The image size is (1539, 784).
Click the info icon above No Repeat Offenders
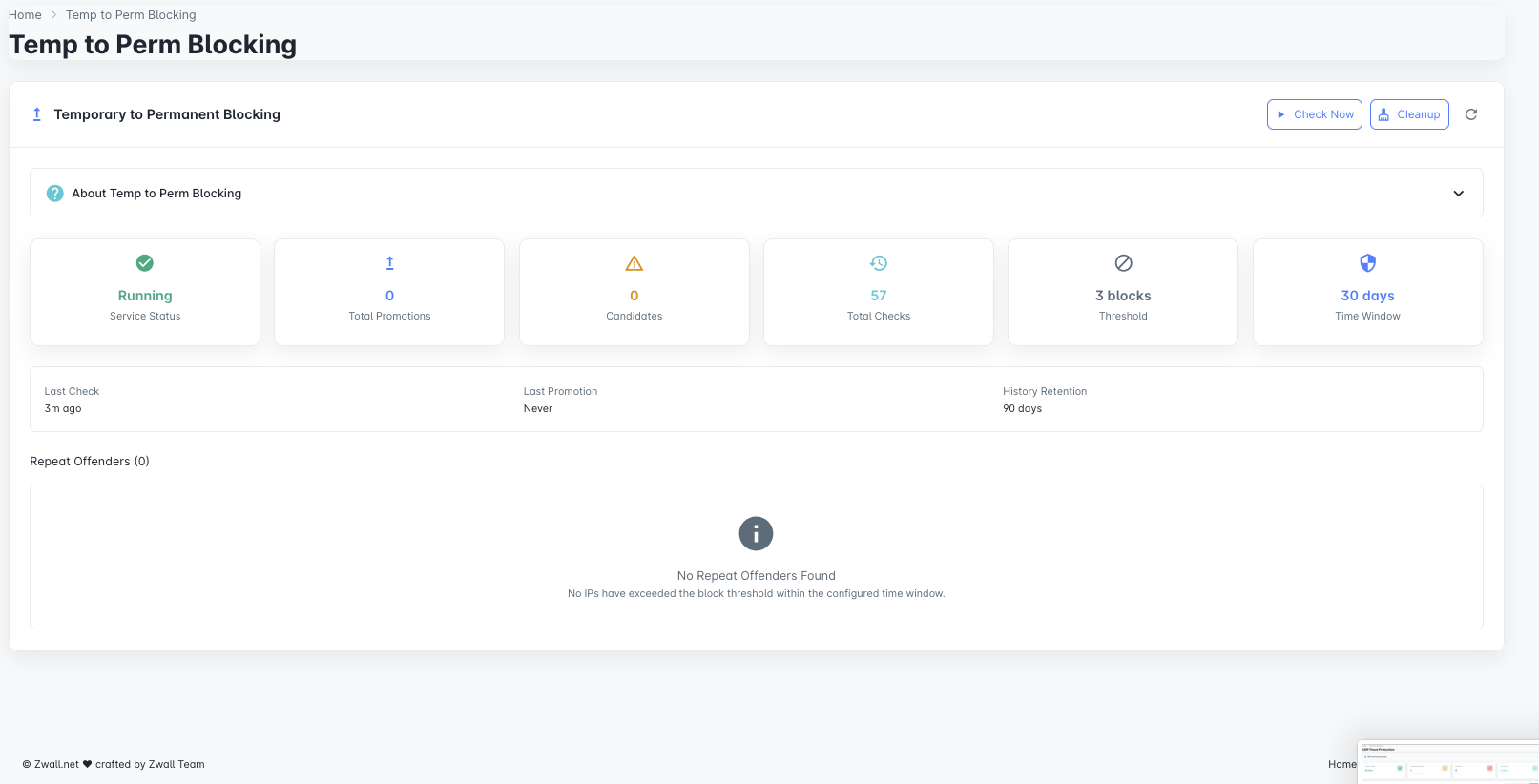point(756,534)
